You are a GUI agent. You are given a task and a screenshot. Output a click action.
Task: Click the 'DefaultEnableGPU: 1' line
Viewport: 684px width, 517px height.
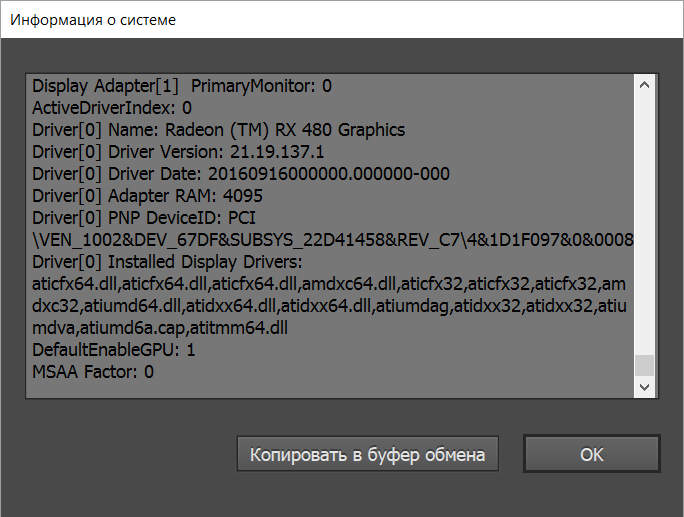point(113,350)
